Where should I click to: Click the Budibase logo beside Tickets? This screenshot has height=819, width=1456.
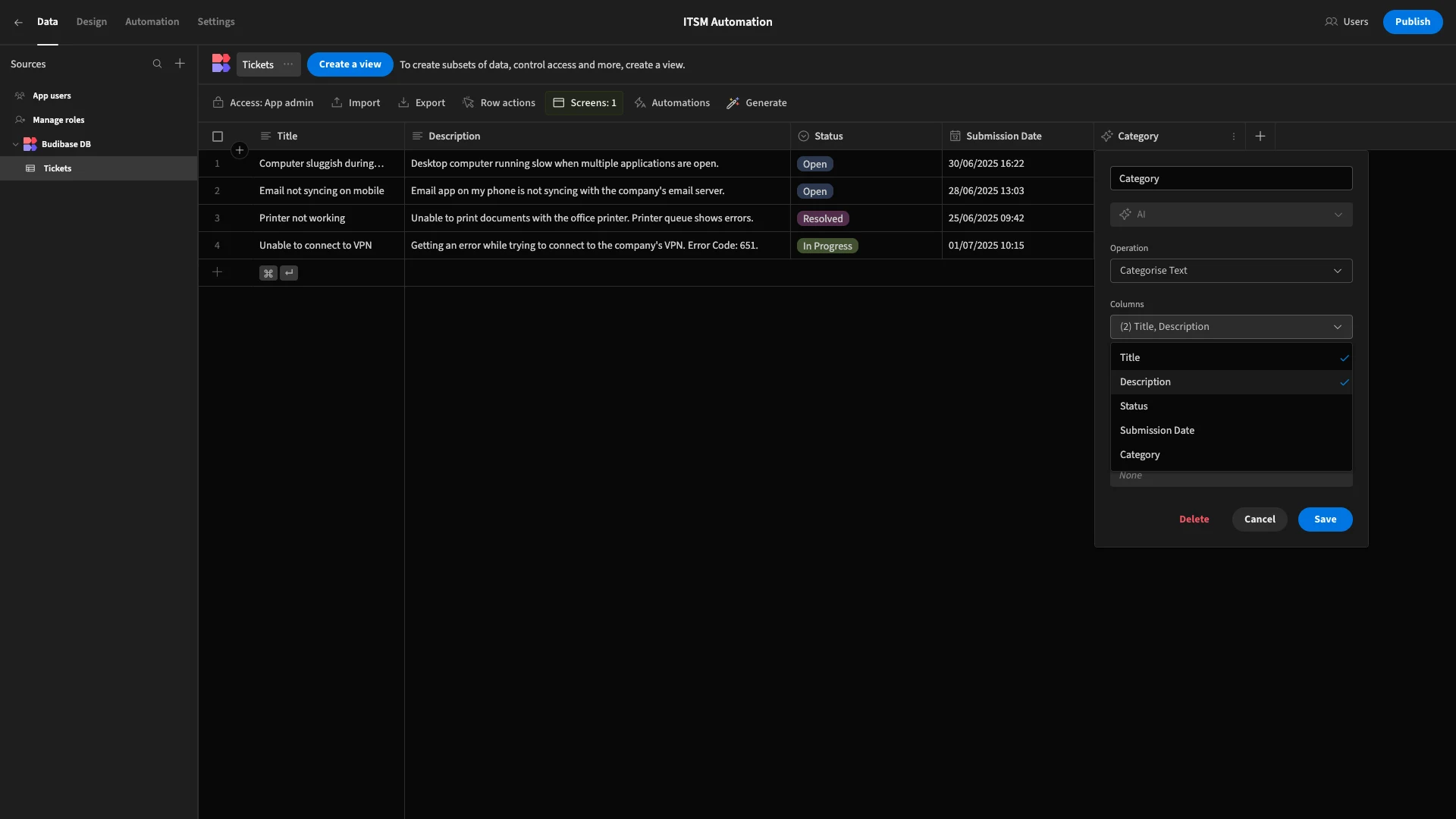(x=221, y=64)
